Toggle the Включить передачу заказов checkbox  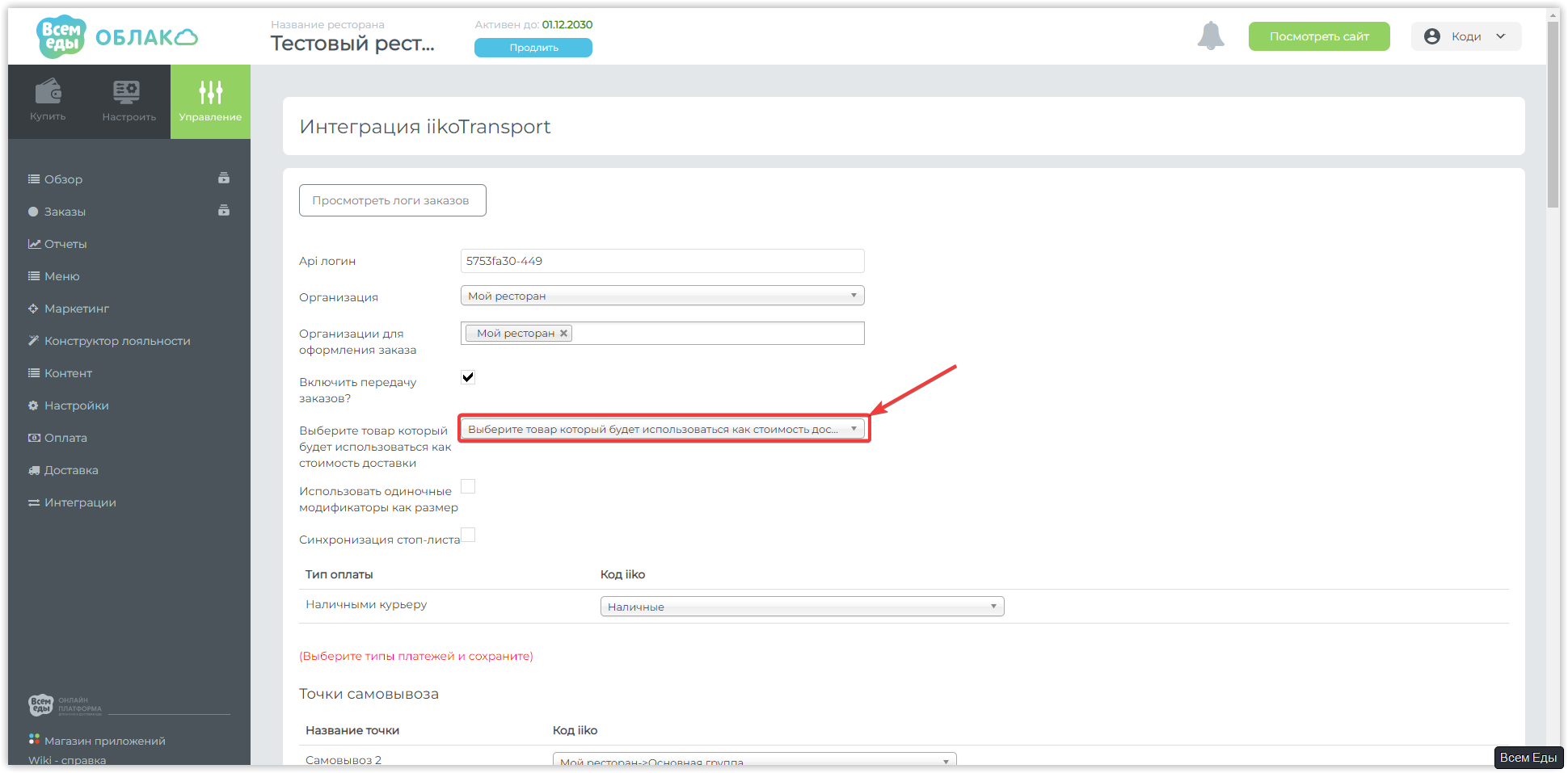[x=468, y=376]
